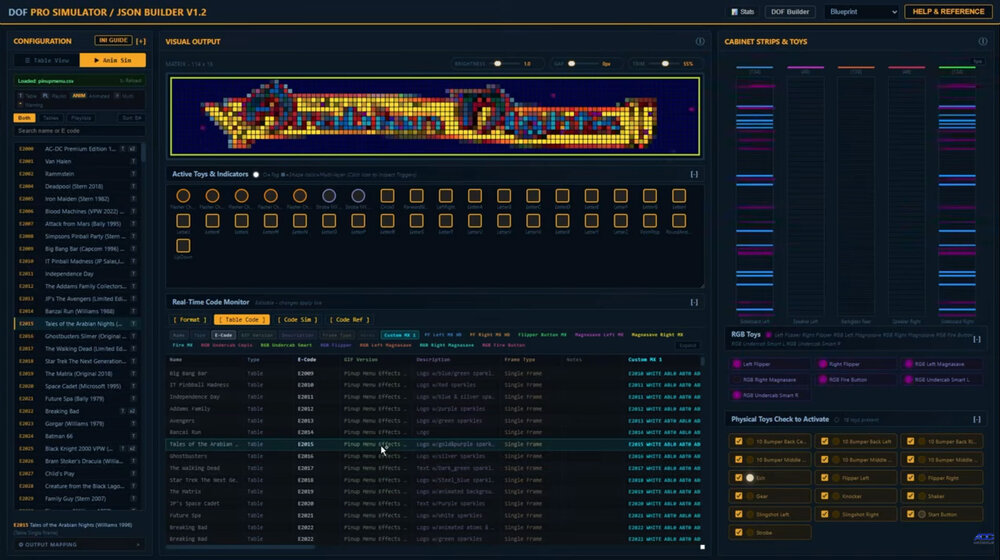Click the RGB Right Magnasave toy
Viewport: 1000px width, 560px height.
click(770, 379)
